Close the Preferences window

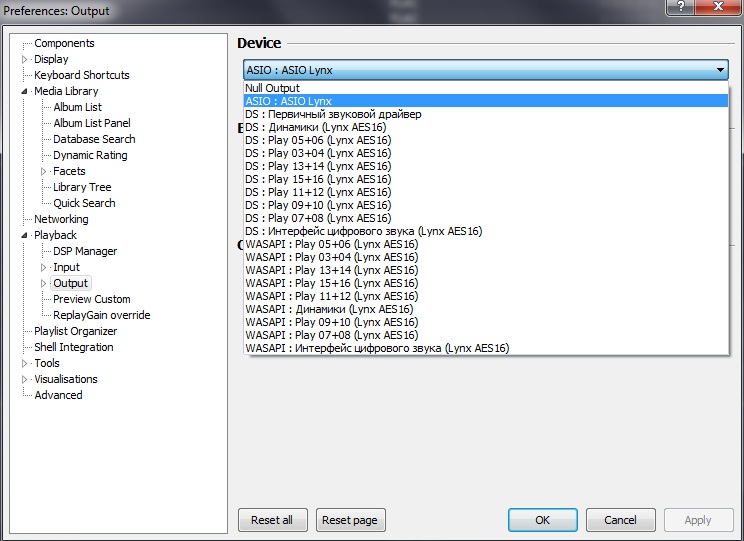coord(718,7)
